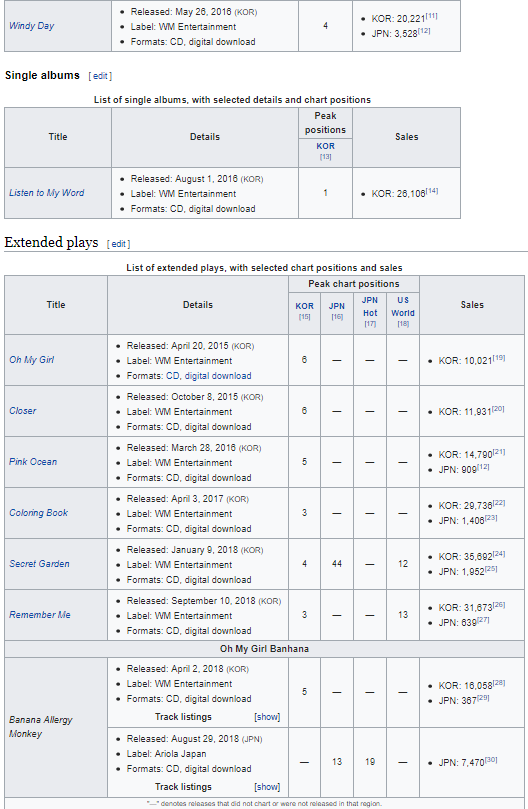Edit the Extended plays section
Screen dimensions: 528x809
[x=119, y=244]
